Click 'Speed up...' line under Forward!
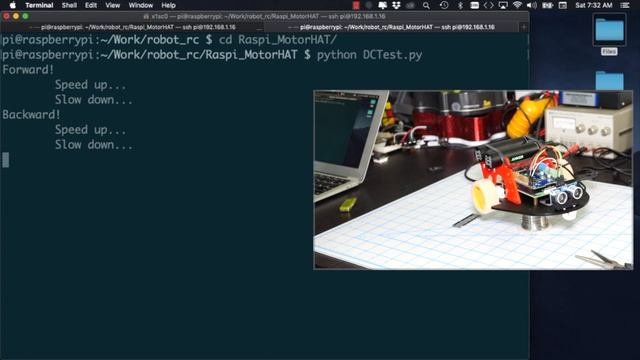Image resolution: width=640 pixels, height=360 pixels. pyautogui.click(x=91, y=85)
